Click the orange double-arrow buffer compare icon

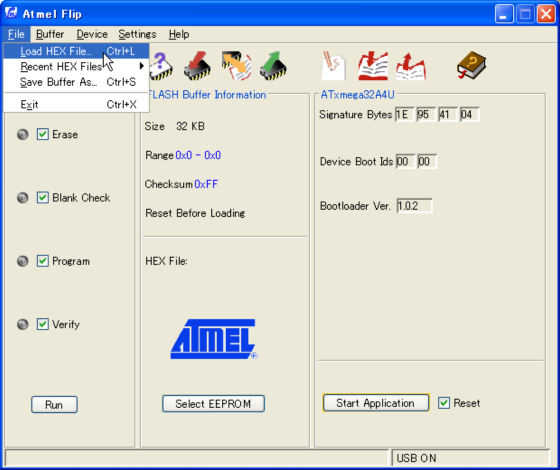[236, 66]
